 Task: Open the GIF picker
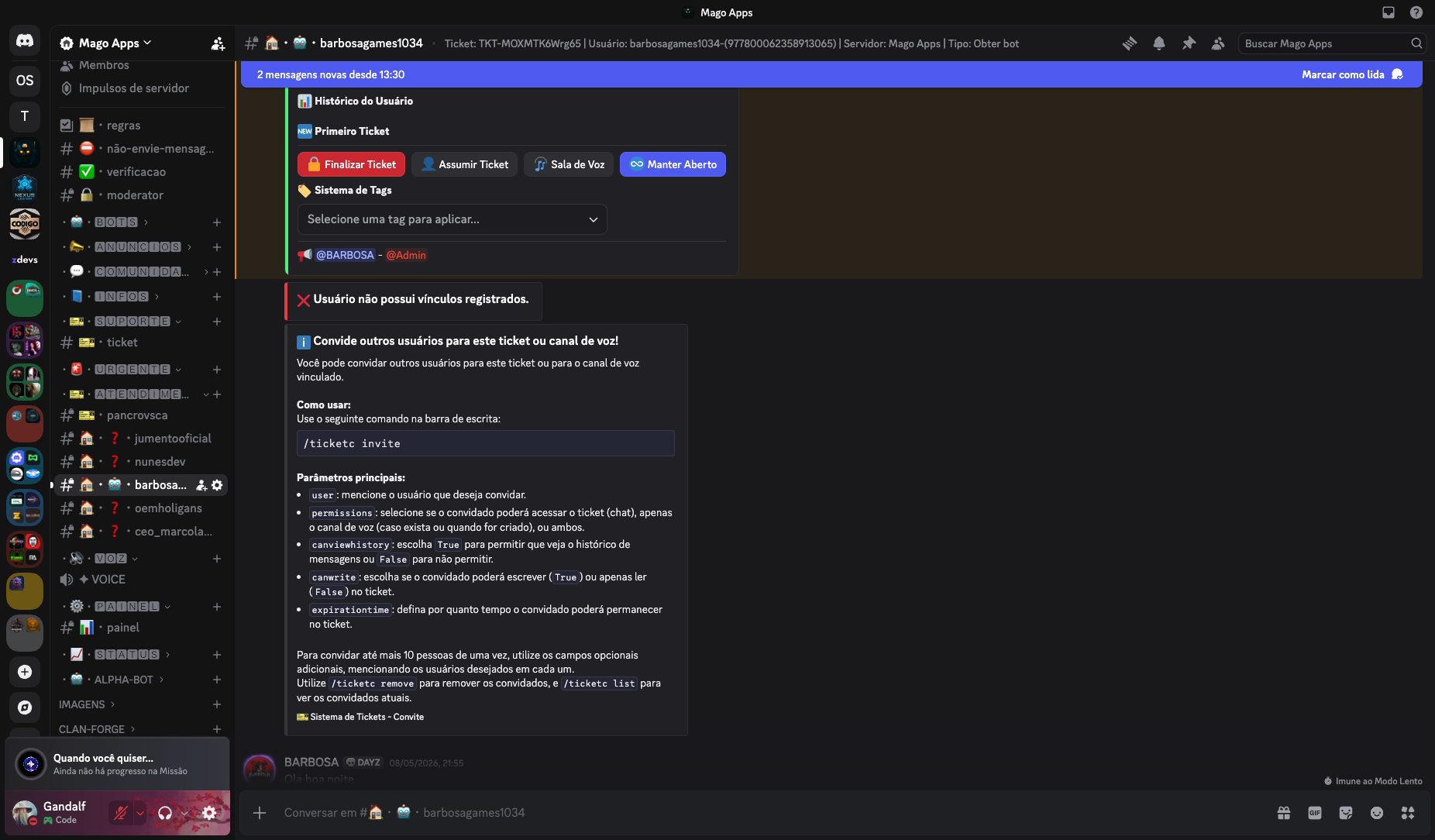tap(1315, 813)
